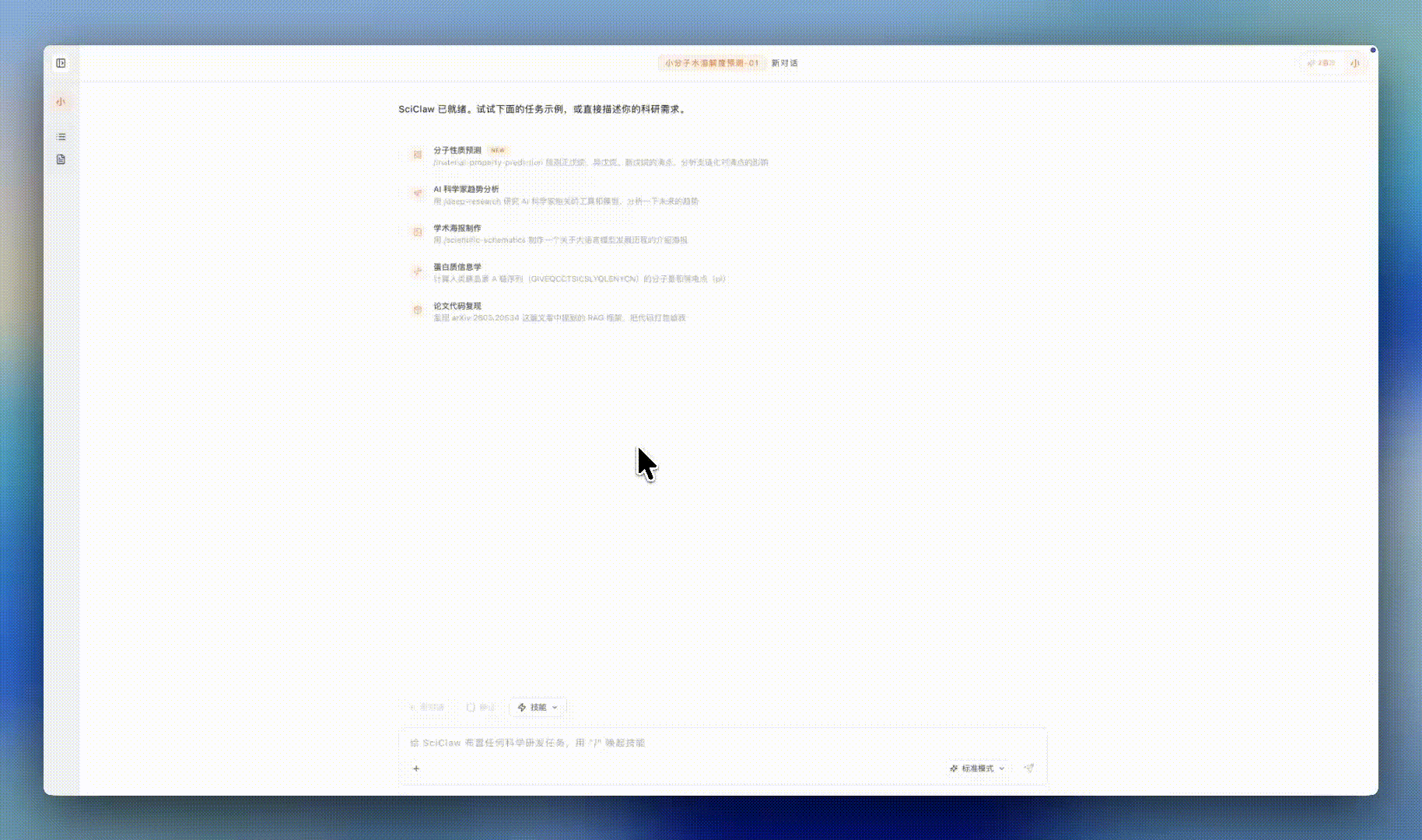Image resolution: width=1422 pixels, height=840 pixels.
Task: Click the 论文代码复现 example icon
Action: pyautogui.click(x=418, y=310)
